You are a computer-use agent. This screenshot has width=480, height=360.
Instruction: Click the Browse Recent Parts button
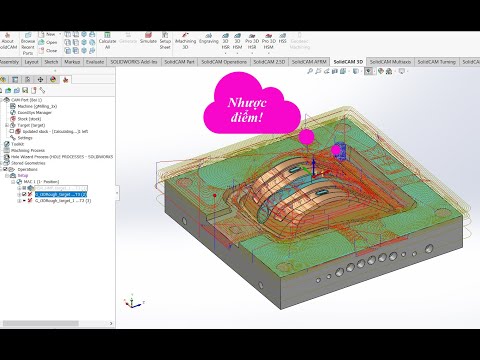(28, 43)
